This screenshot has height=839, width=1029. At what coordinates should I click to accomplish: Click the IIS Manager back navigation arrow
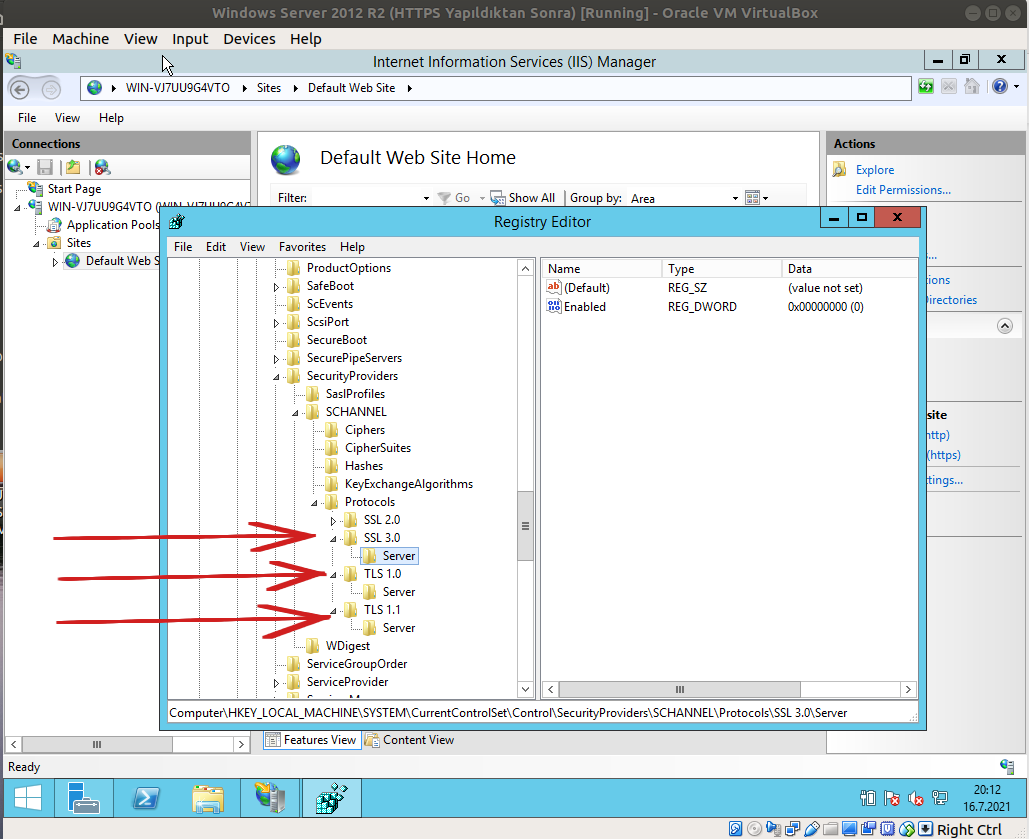point(19,89)
